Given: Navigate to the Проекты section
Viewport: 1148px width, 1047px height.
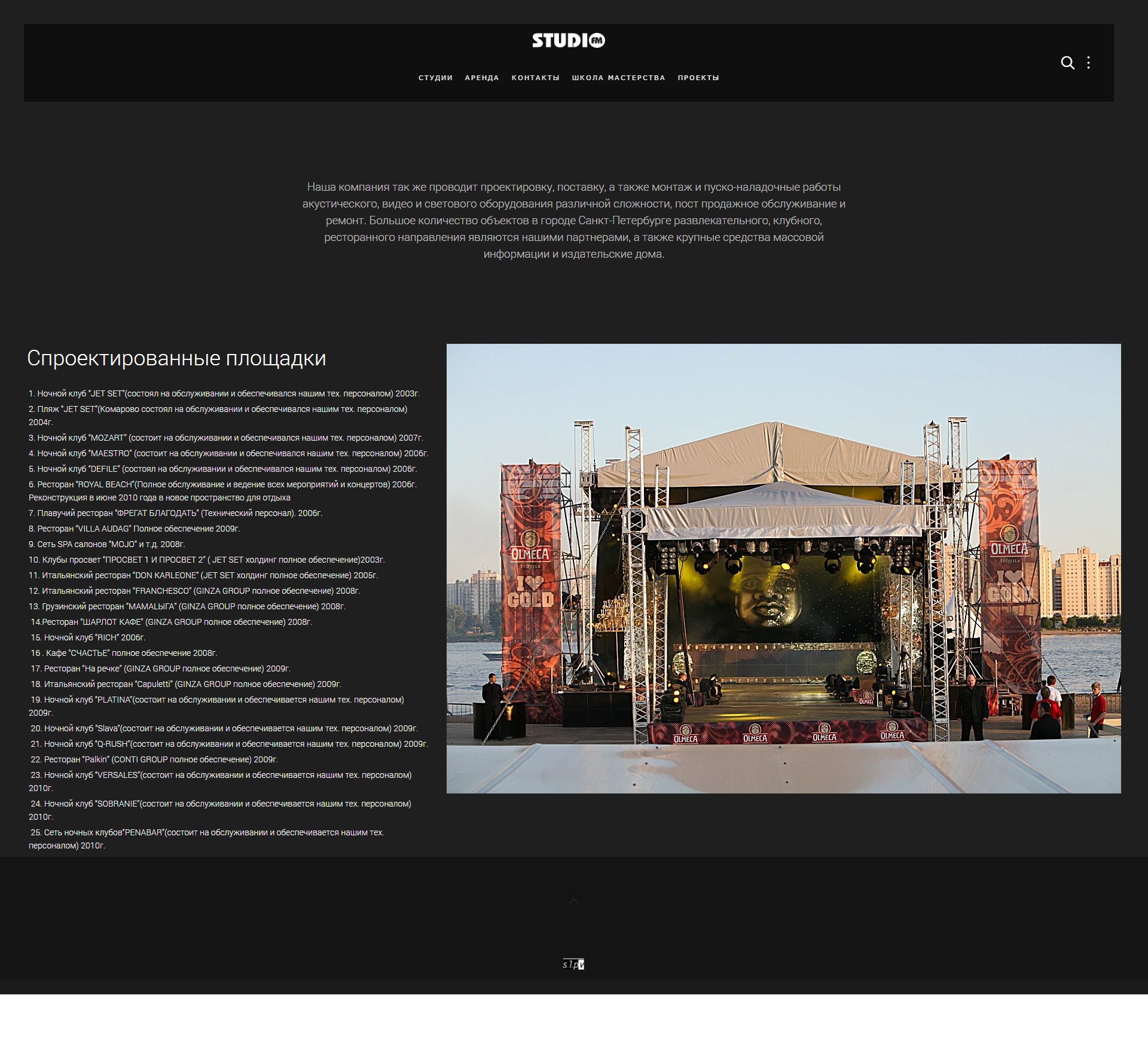Looking at the screenshot, I should pyautogui.click(x=698, y=78).
